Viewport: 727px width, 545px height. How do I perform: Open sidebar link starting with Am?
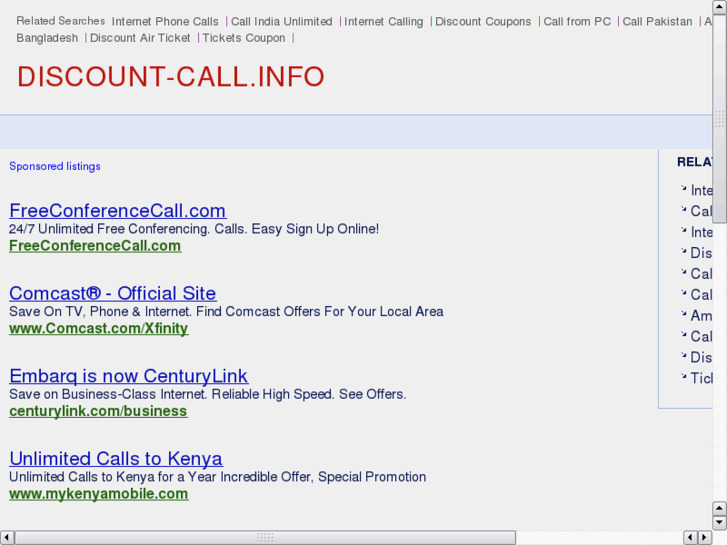[x=701, y=315]
